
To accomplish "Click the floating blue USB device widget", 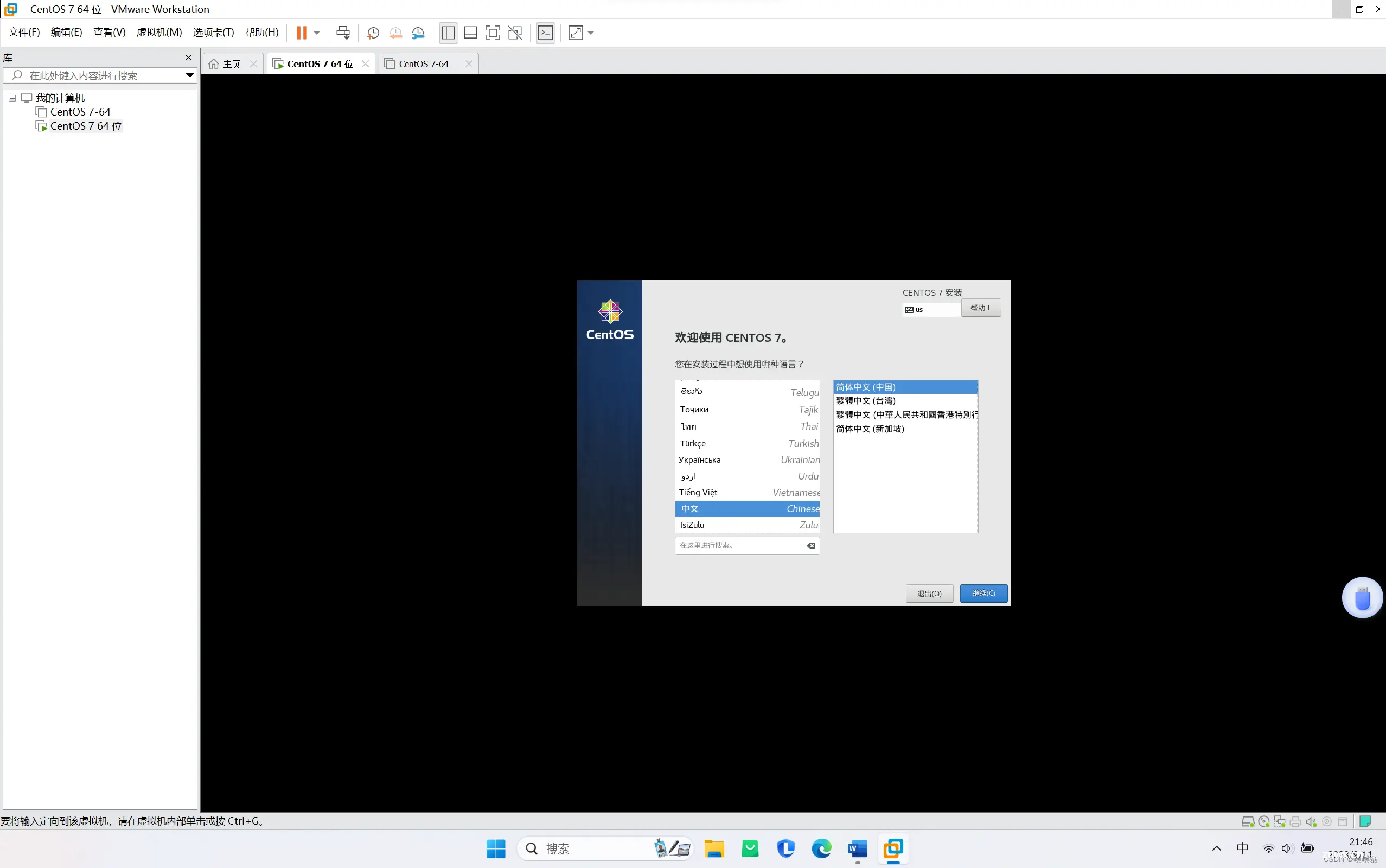I will tap(1363, 598).
